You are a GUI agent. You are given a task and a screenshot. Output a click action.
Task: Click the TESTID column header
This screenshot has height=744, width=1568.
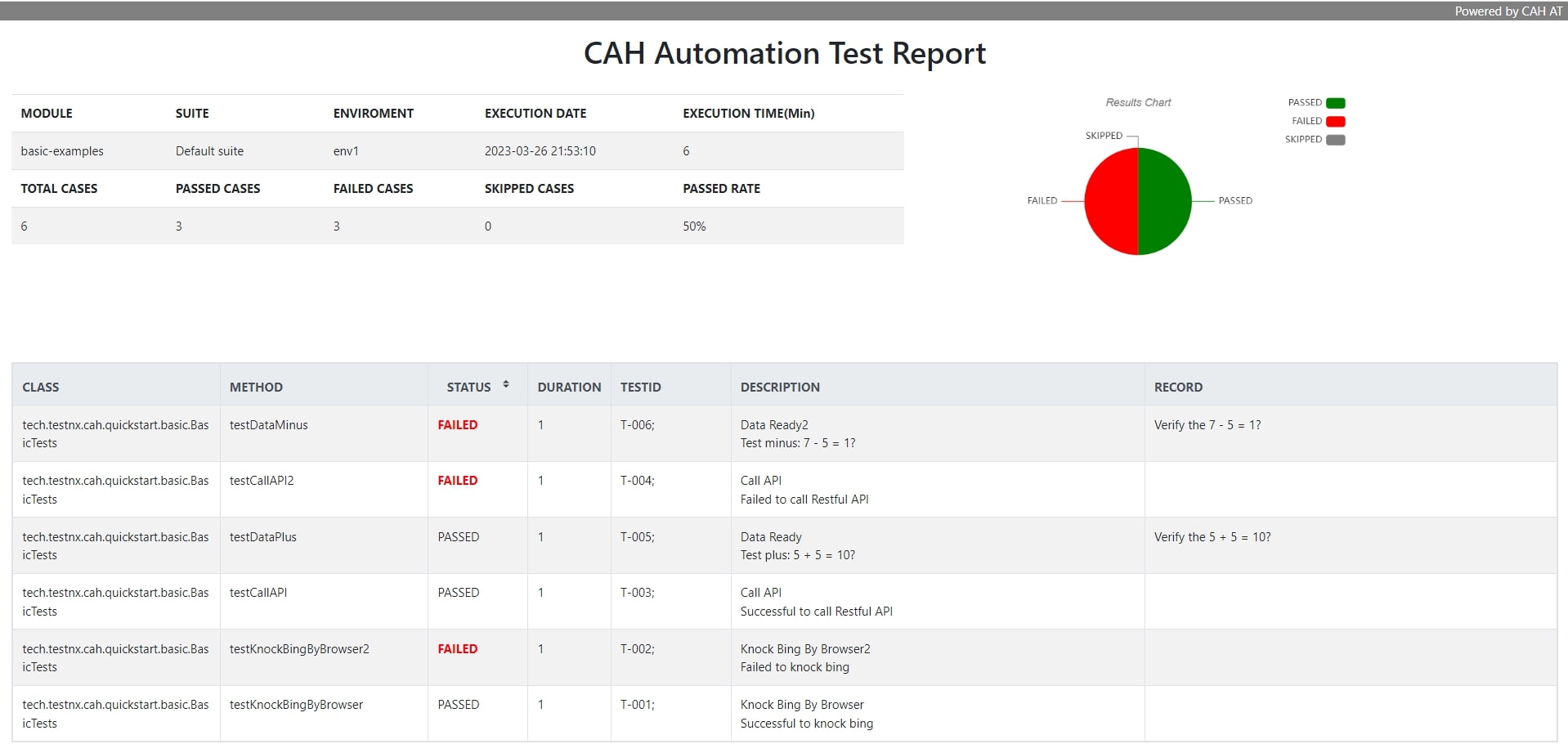640,387
